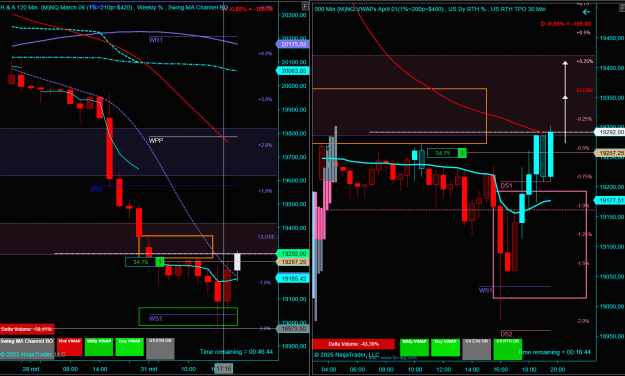Toggle US ETH OR in the right chart
This screenshot has width=625, height=376.
pos(476,349)
